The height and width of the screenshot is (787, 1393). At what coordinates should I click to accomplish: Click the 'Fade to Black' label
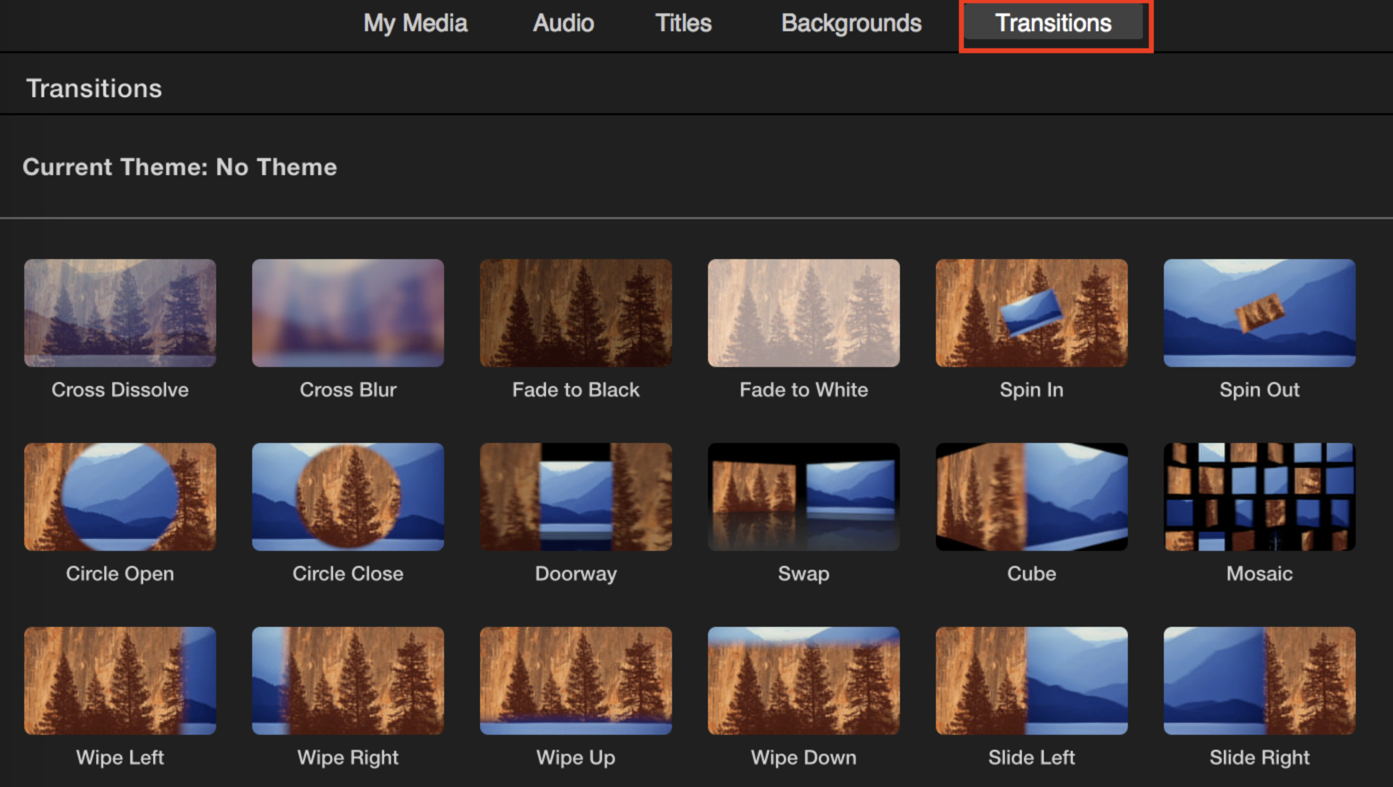tap(576, 390)
